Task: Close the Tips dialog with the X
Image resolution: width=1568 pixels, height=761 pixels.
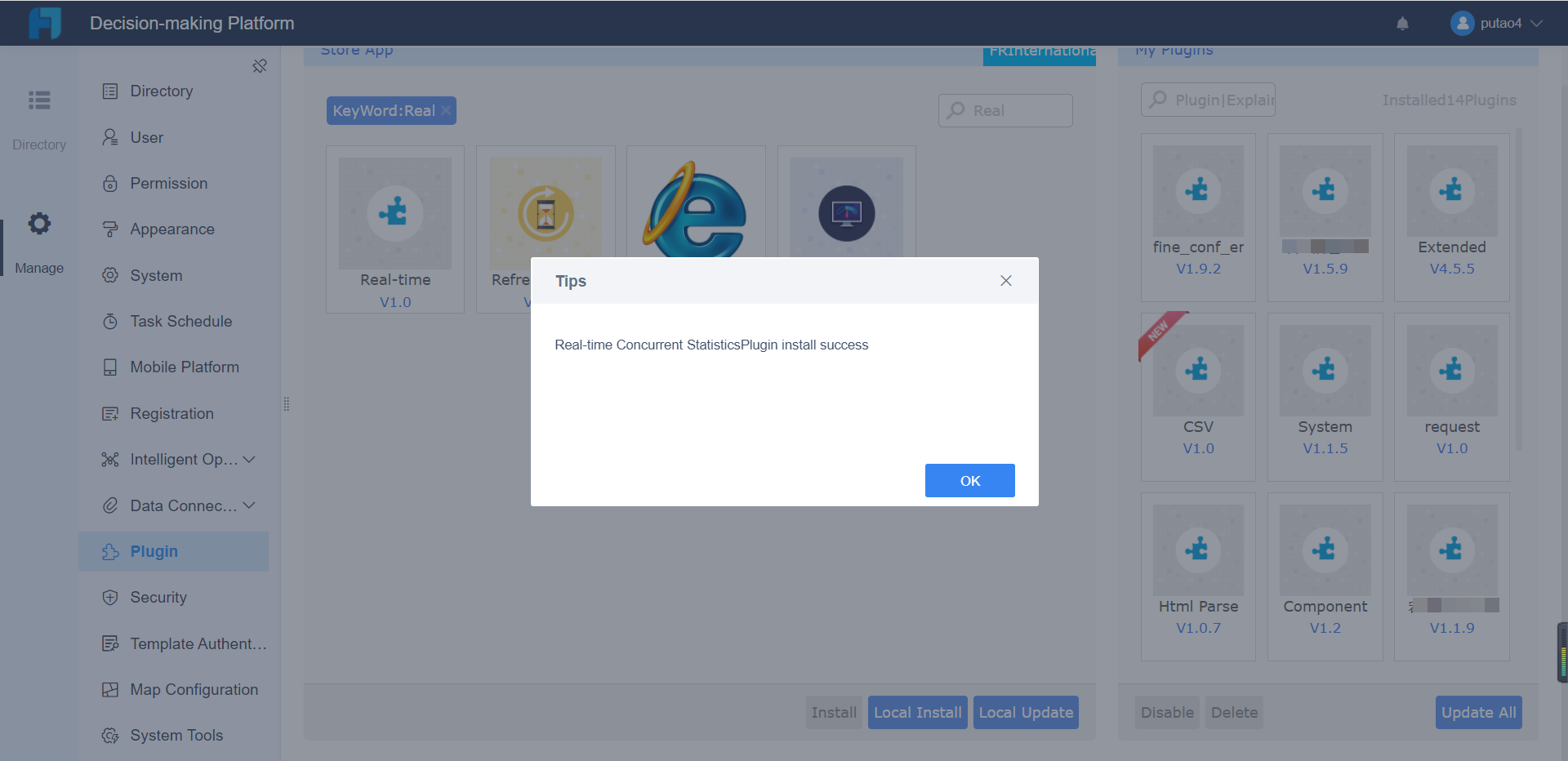Action: pos(1006,281)
